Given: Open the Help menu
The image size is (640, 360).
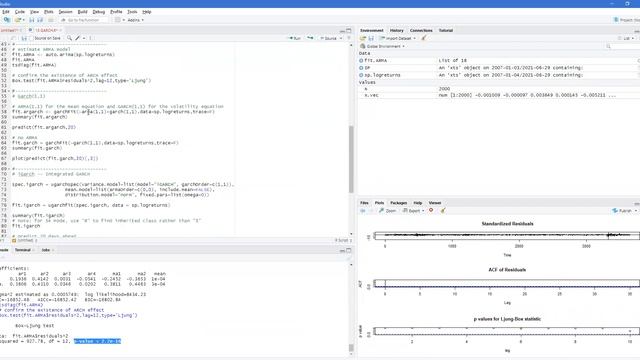Looking at the screenshot, I should [x=147, y=12].
